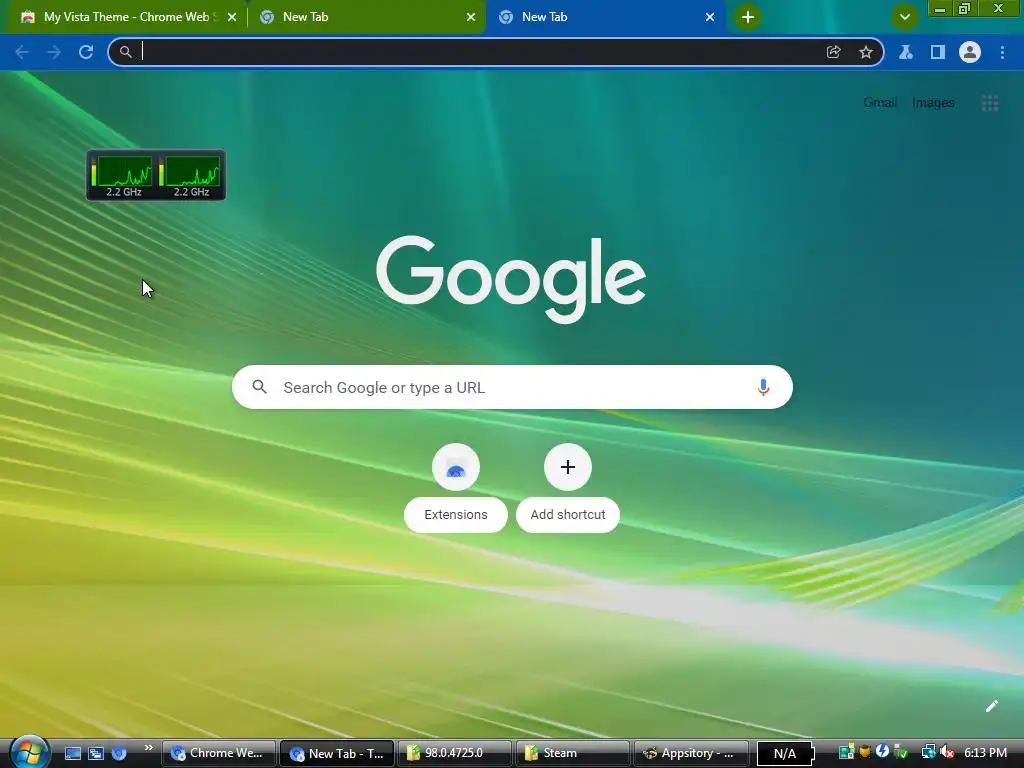Viewport: 1024px width, 768px height.
Task: Go back to the previous page
Action: [x=22, y=52]
